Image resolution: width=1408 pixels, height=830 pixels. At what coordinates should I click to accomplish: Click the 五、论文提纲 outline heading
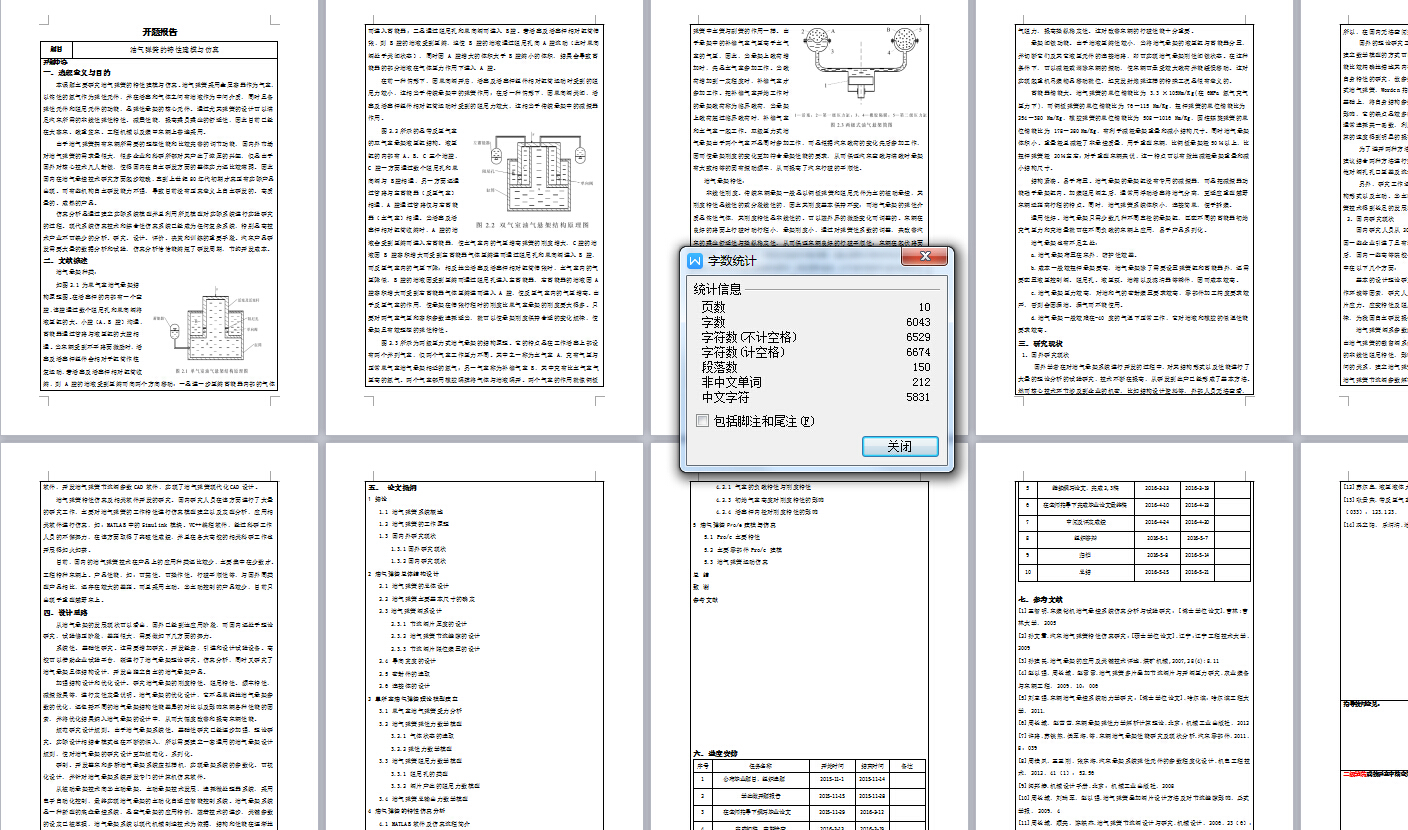pos(394,488)
